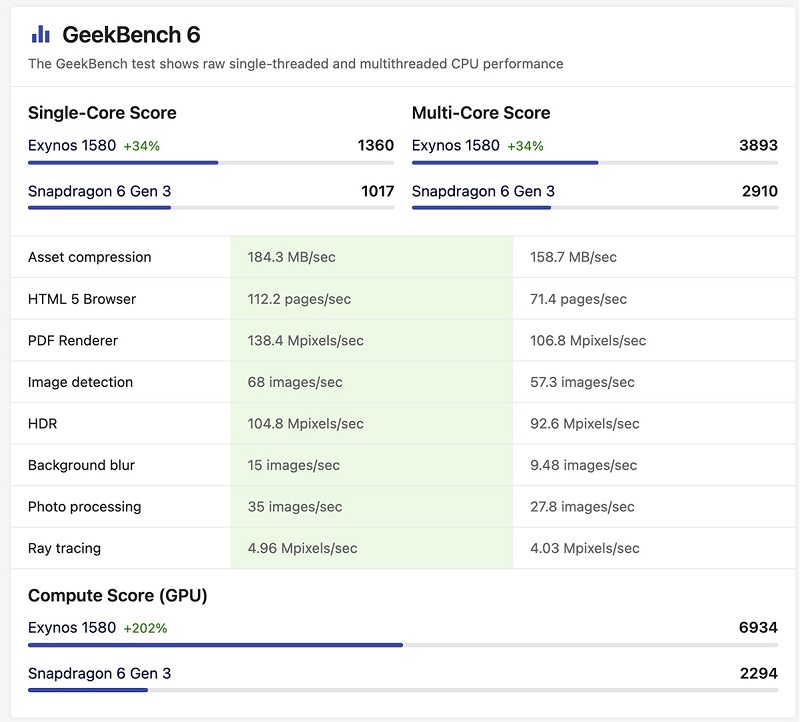
Task: Select the Ray tracing row label
Action: click(x=64, y=549)
